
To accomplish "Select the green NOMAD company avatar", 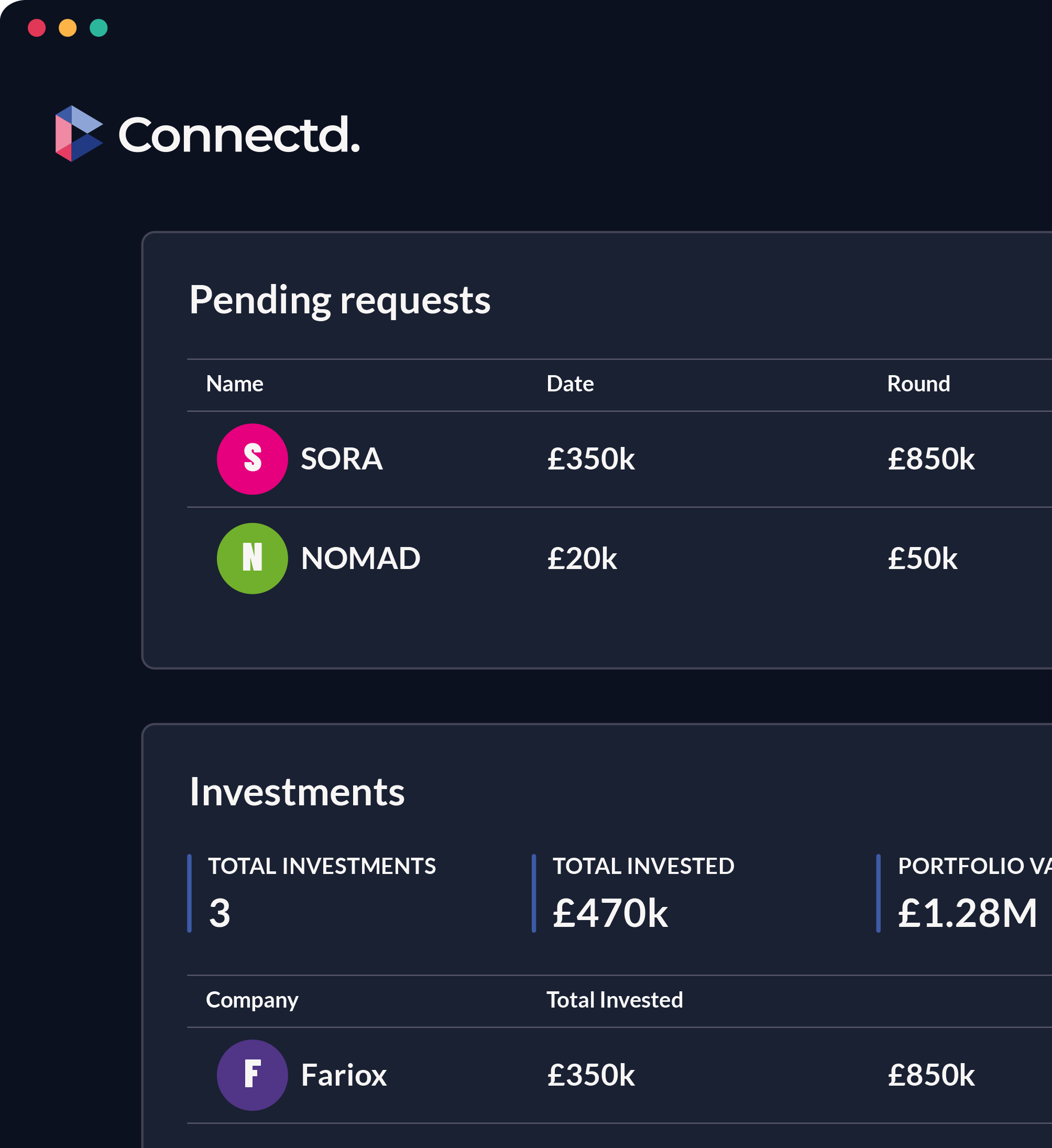I will [252, 559].
